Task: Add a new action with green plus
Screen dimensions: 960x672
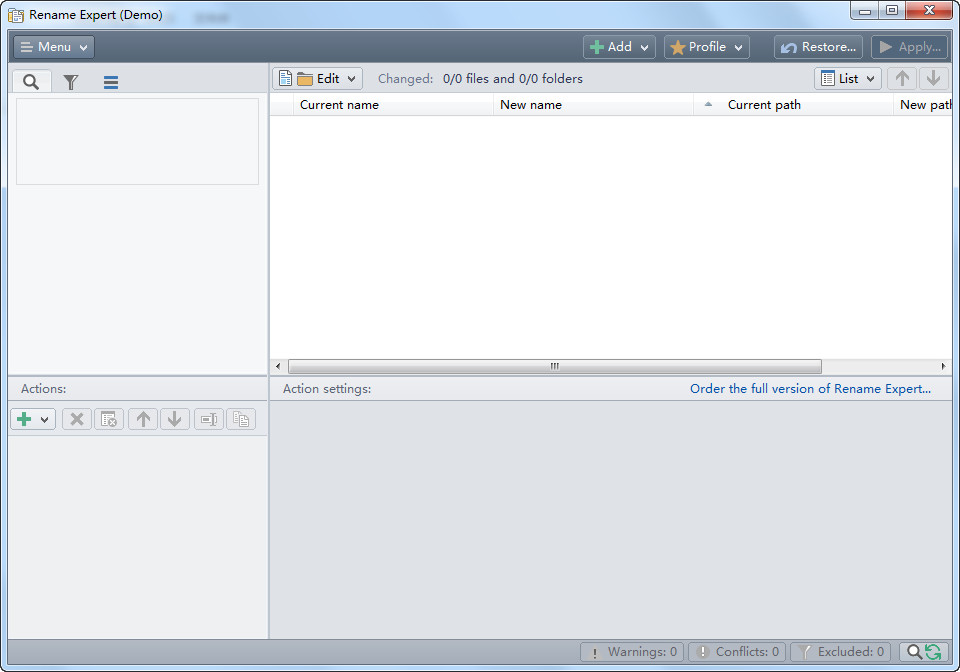Action: coord(33,419)
